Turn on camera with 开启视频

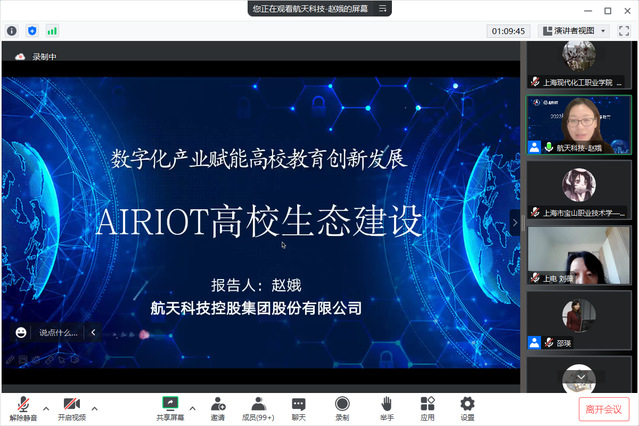click(71, 403)
